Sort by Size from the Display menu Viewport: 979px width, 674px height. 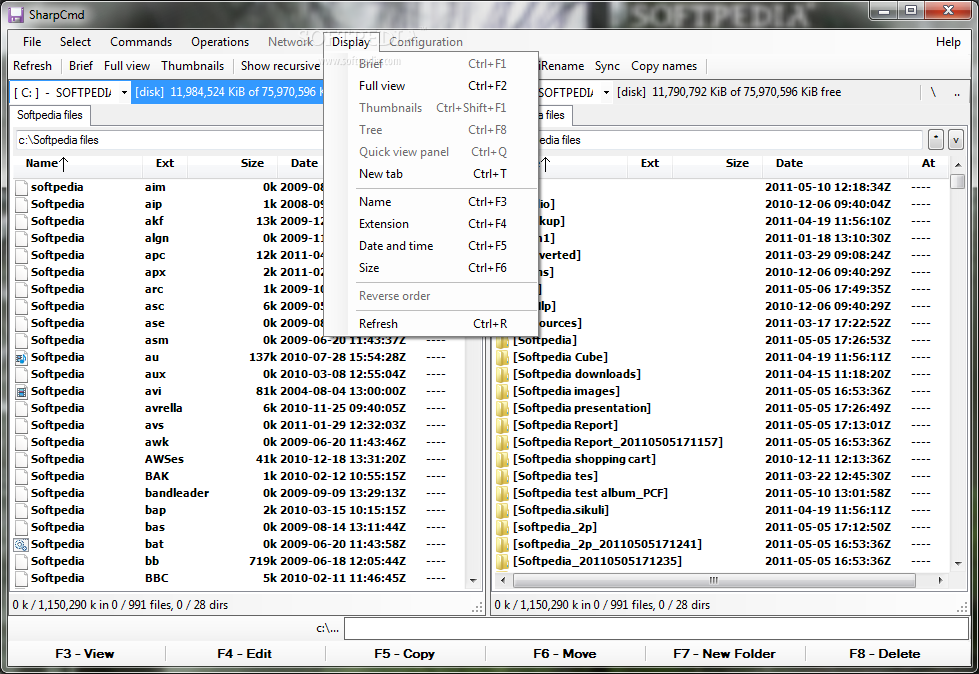coord(431,268)
